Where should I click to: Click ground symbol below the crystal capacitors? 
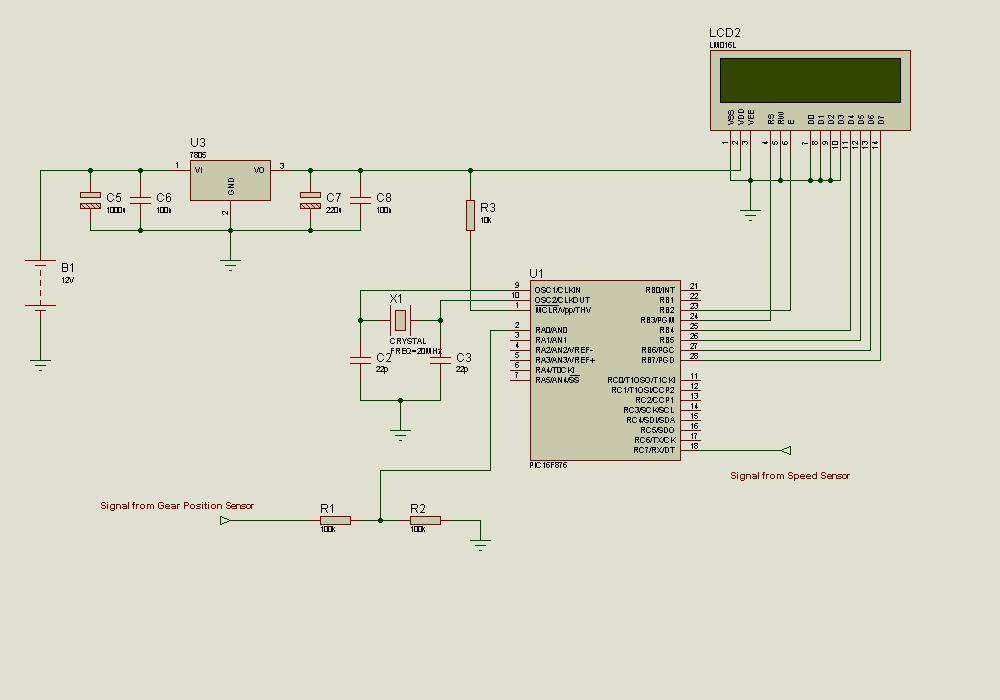401,436
